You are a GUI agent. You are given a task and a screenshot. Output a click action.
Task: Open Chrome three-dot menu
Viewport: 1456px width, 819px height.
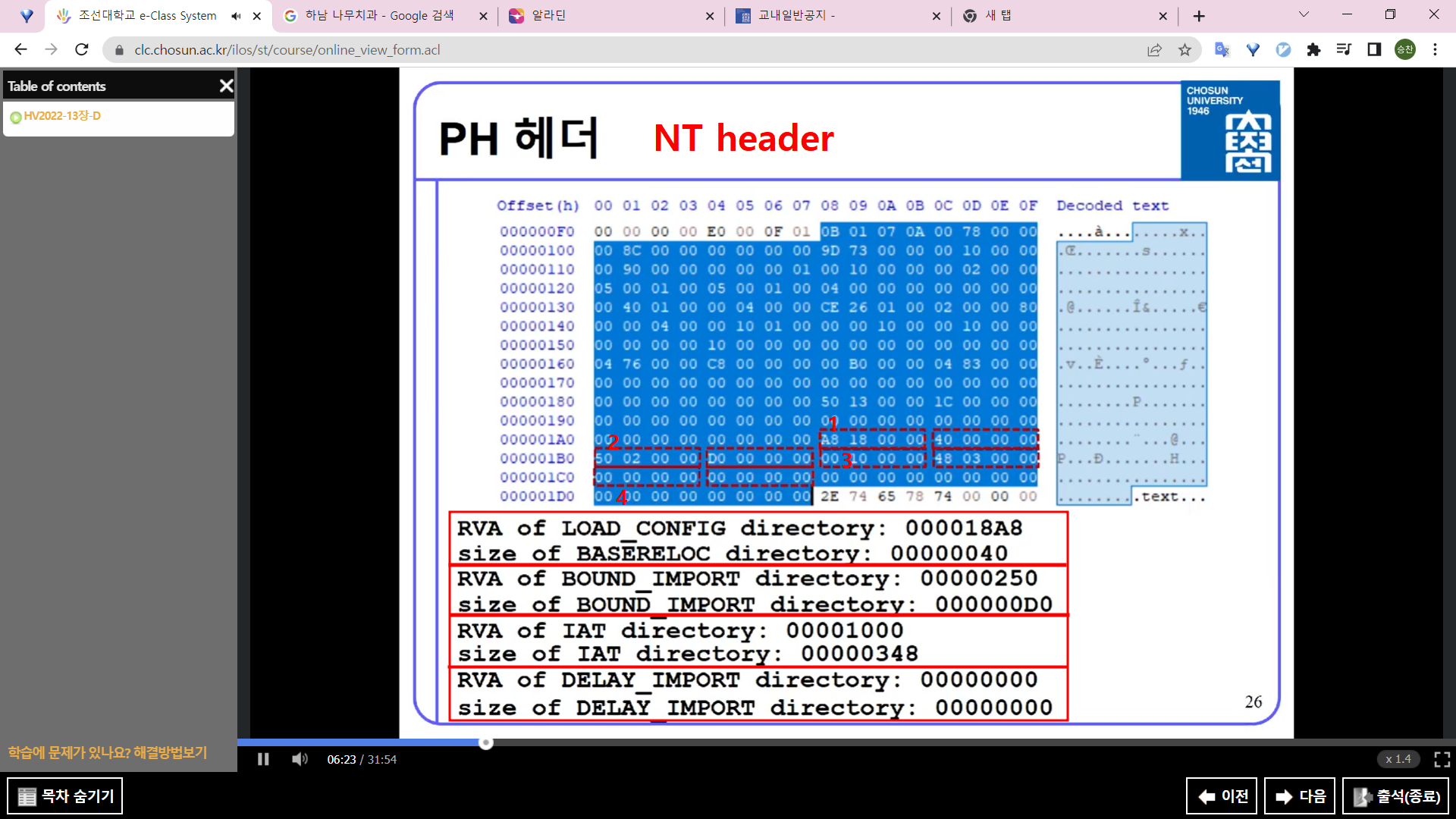(x=1435, y=49)
